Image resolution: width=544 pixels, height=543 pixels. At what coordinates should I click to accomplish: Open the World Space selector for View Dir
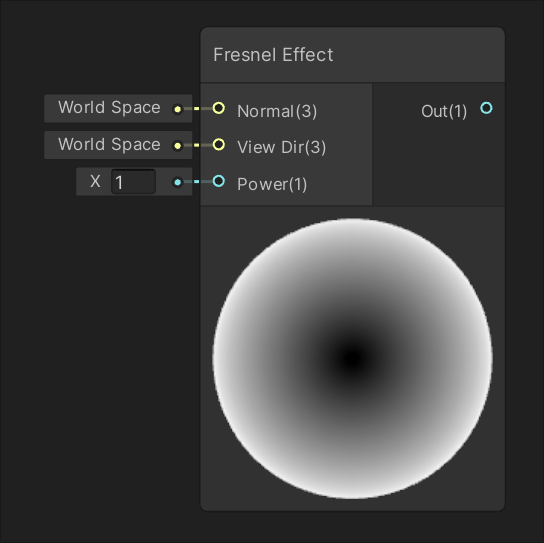pos(118,145)
